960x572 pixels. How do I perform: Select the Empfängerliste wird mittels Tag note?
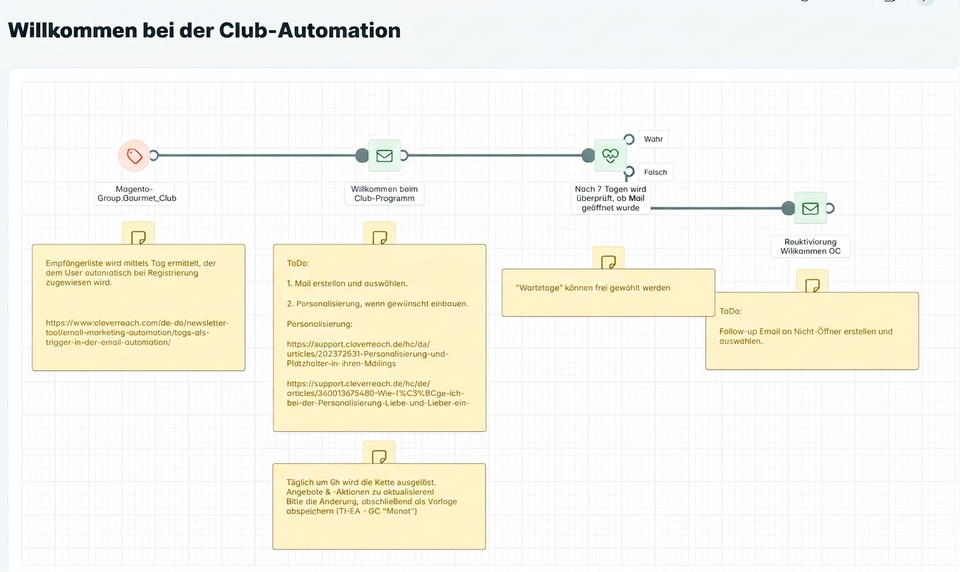coord(138,307)
